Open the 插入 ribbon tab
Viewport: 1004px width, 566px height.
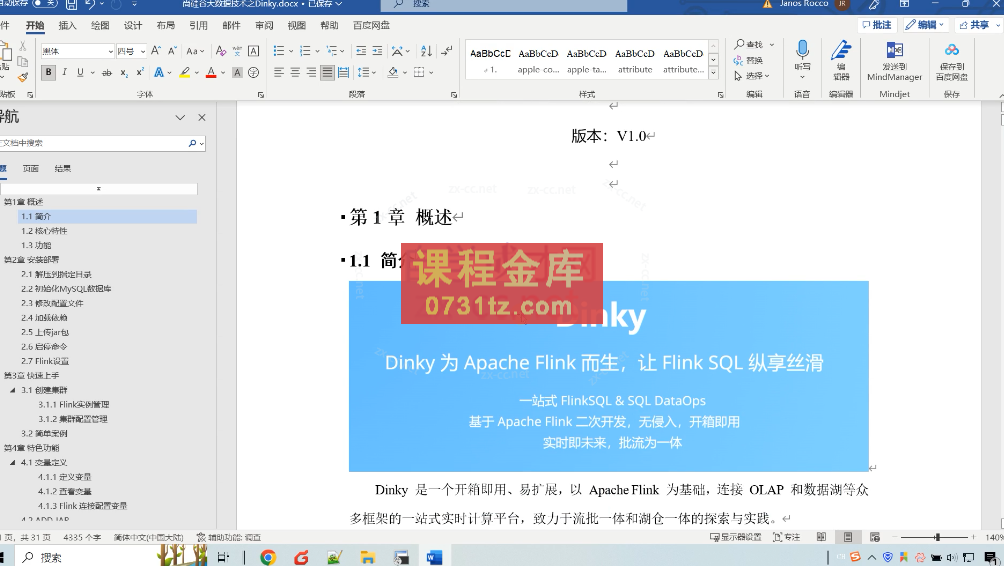click(67, 26)
